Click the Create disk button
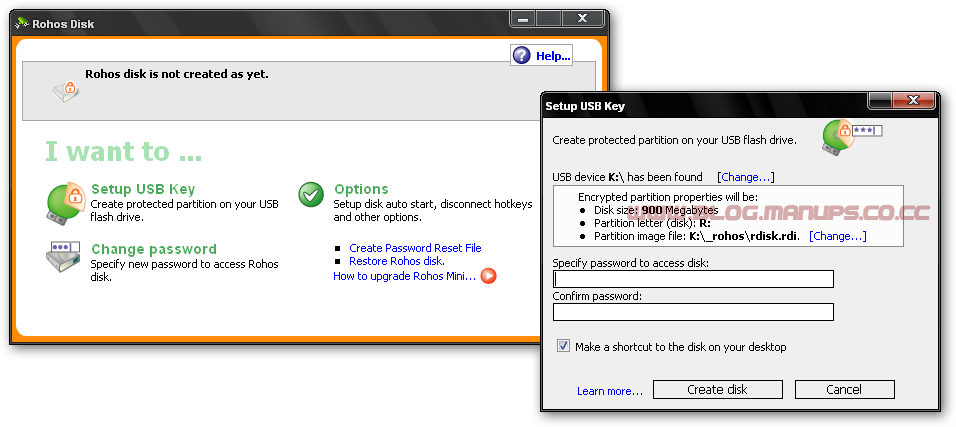 (718, 389)
